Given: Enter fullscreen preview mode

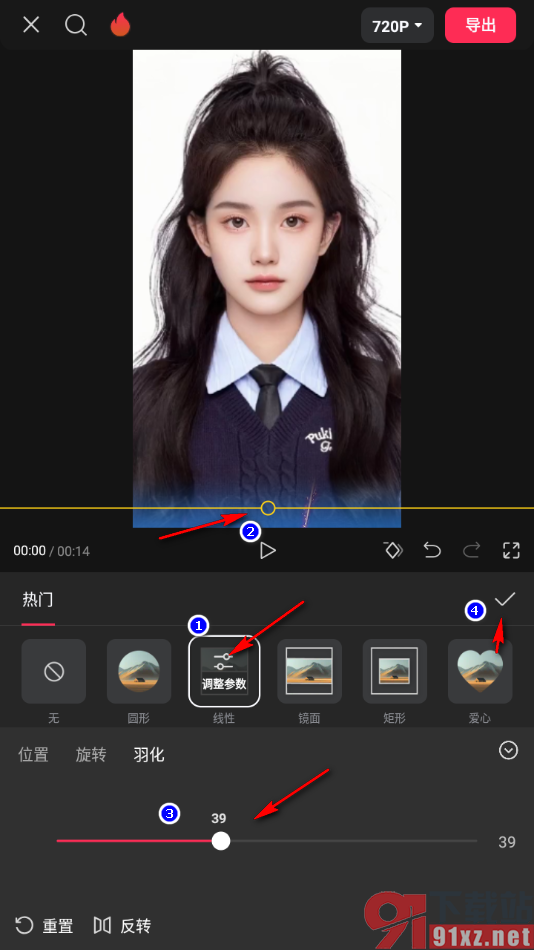Looking at the screenshot, I should click(x=512, y=550).
